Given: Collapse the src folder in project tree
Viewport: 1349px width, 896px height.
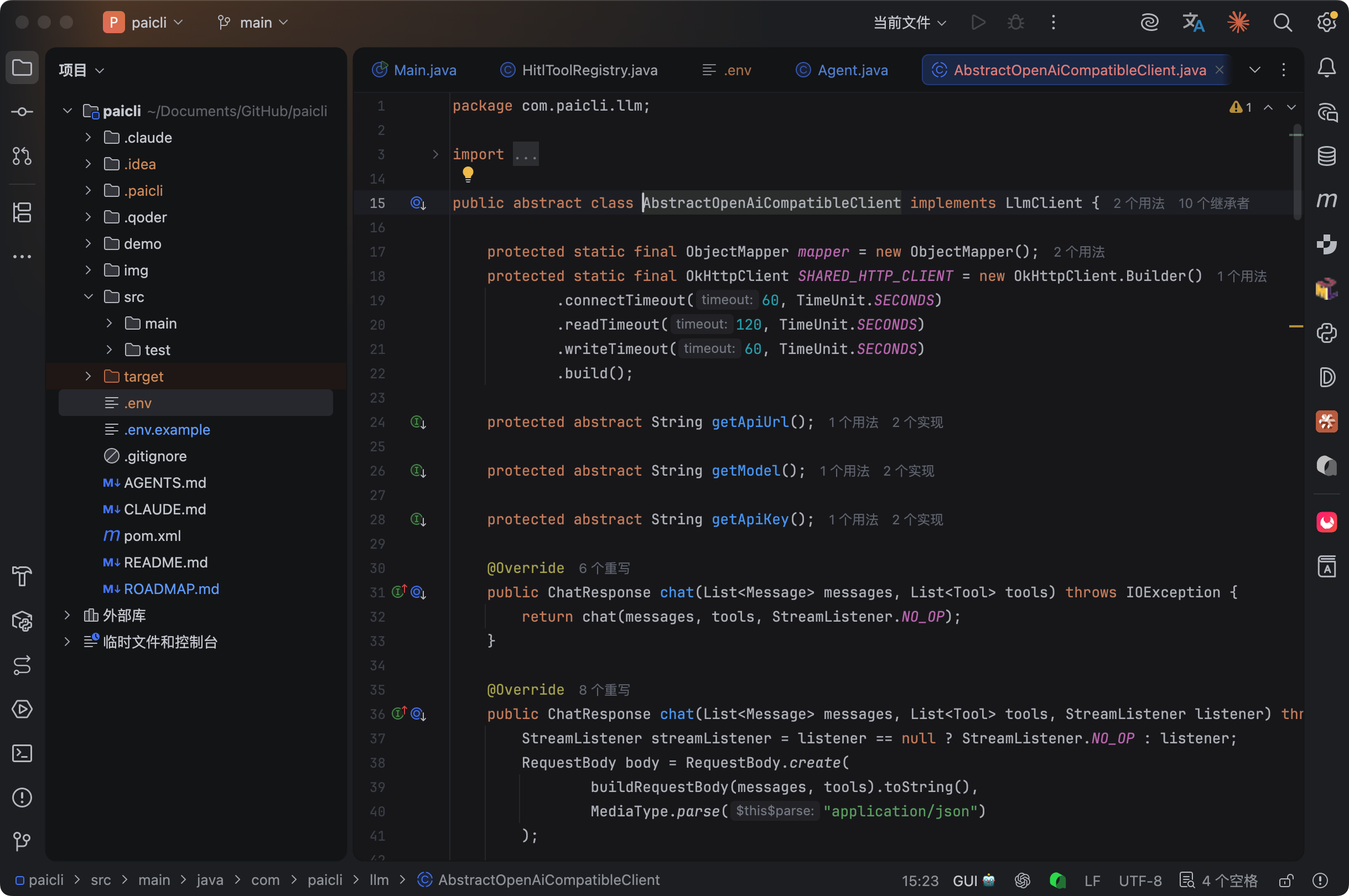Looking at the screenshot, I should coord(89,296).
